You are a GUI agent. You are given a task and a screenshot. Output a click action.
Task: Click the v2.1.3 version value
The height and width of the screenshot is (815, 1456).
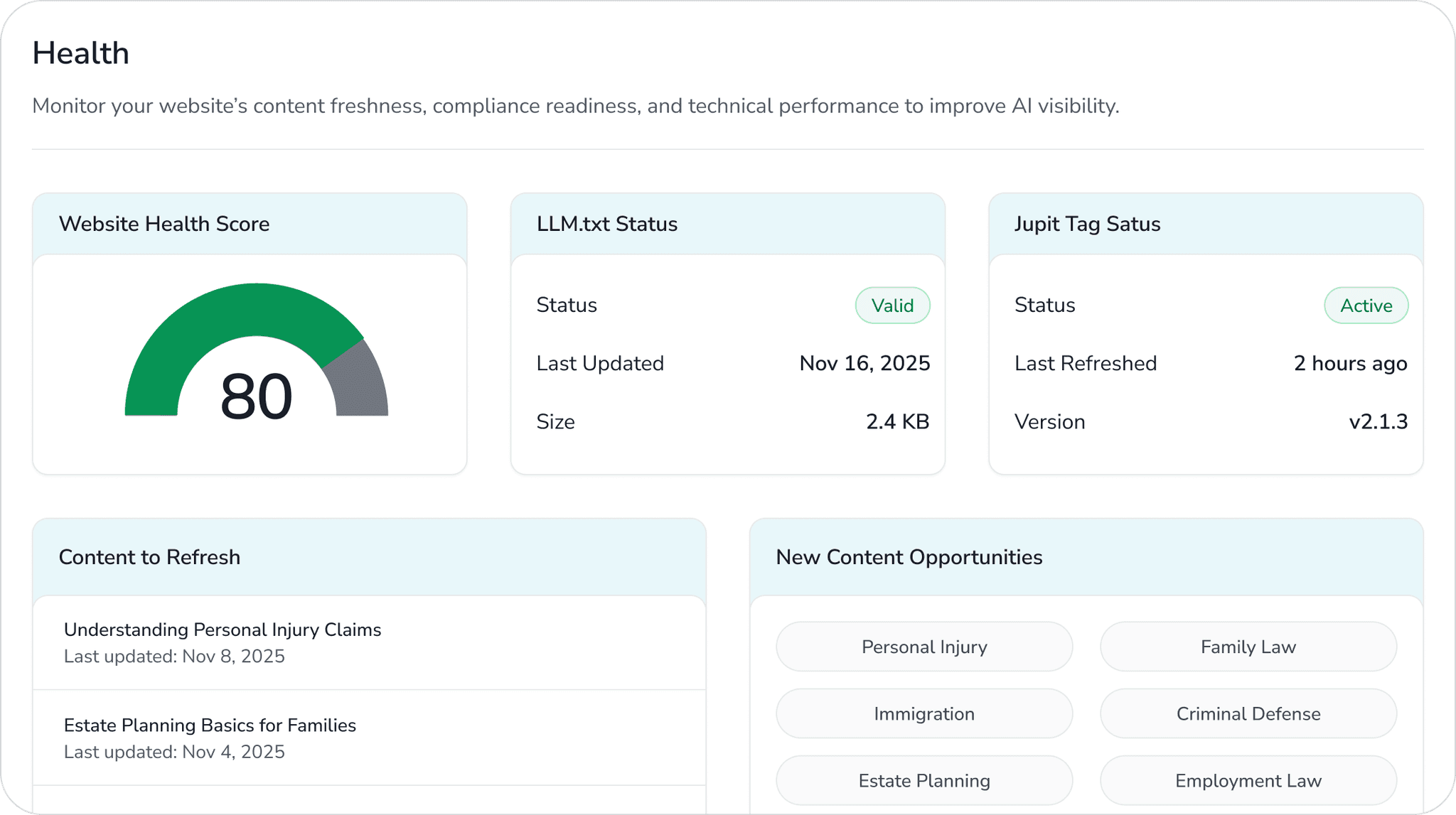point(1378,422)
